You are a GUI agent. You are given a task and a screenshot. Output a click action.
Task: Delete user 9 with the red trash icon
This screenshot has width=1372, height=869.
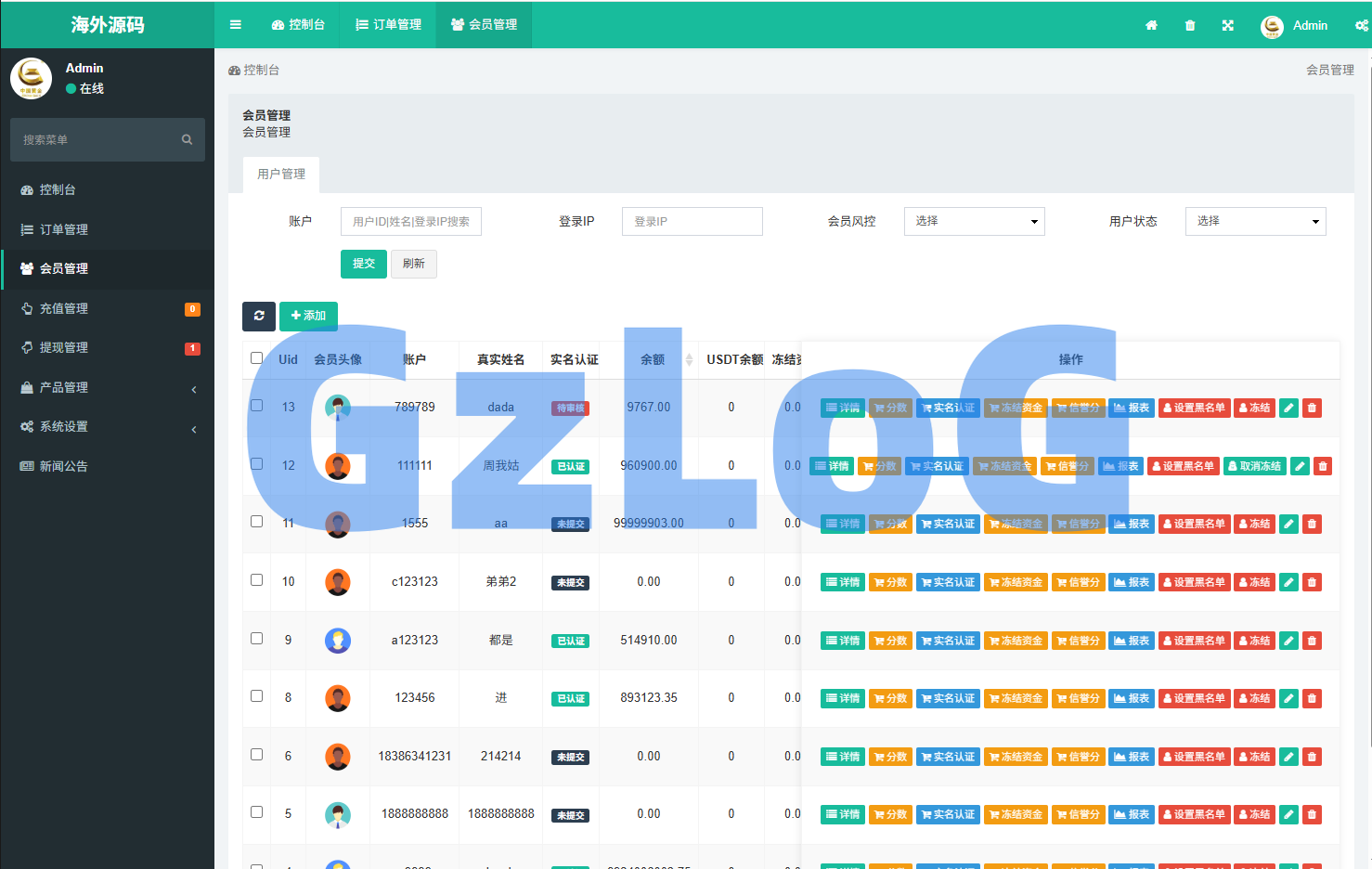tap(1312, 641)
